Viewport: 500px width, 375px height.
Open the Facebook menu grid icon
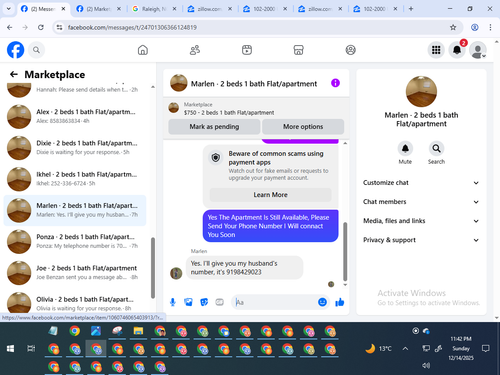click(436, 50)
